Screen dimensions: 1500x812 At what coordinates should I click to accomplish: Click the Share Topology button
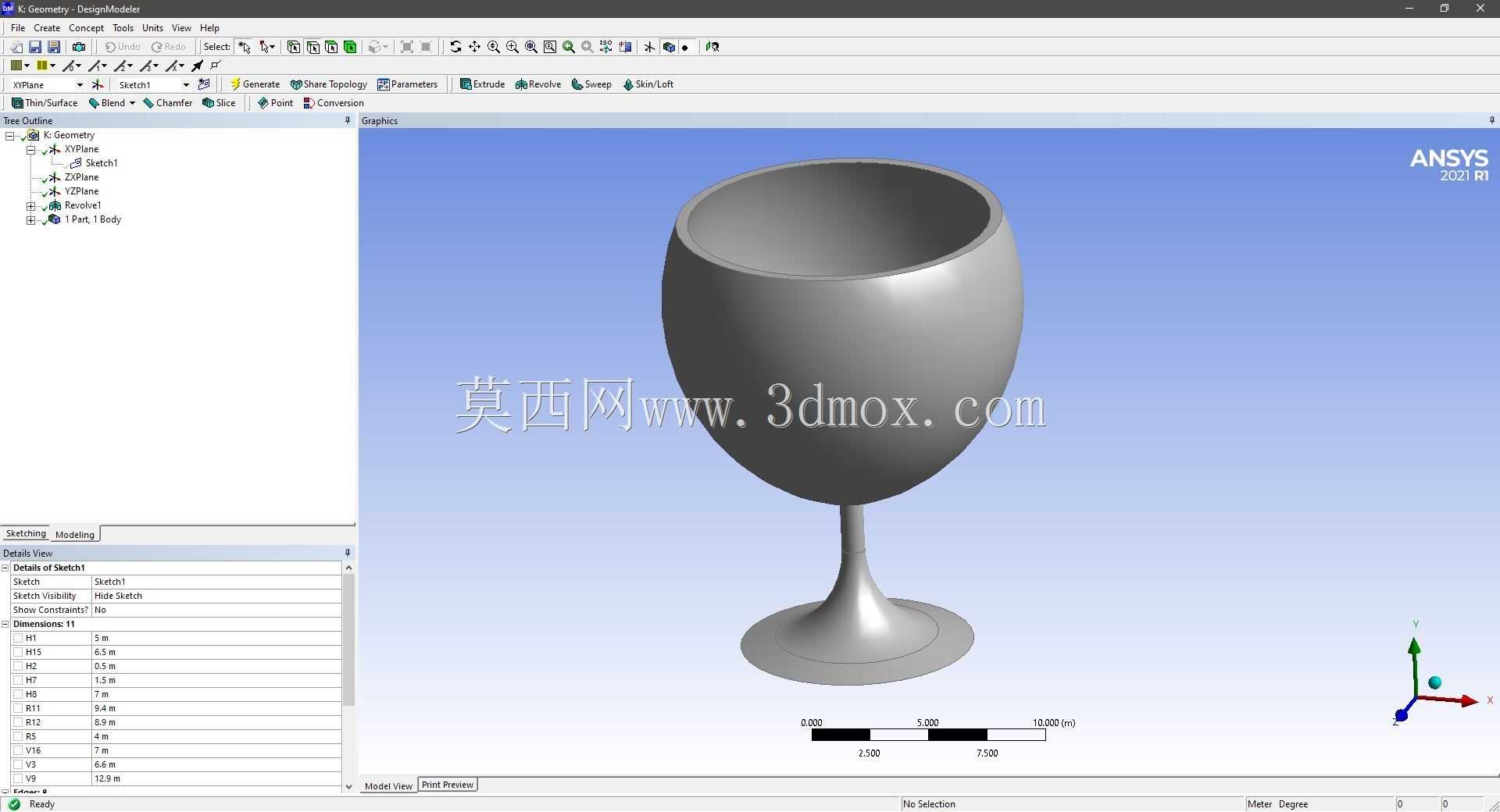point(328,84)
